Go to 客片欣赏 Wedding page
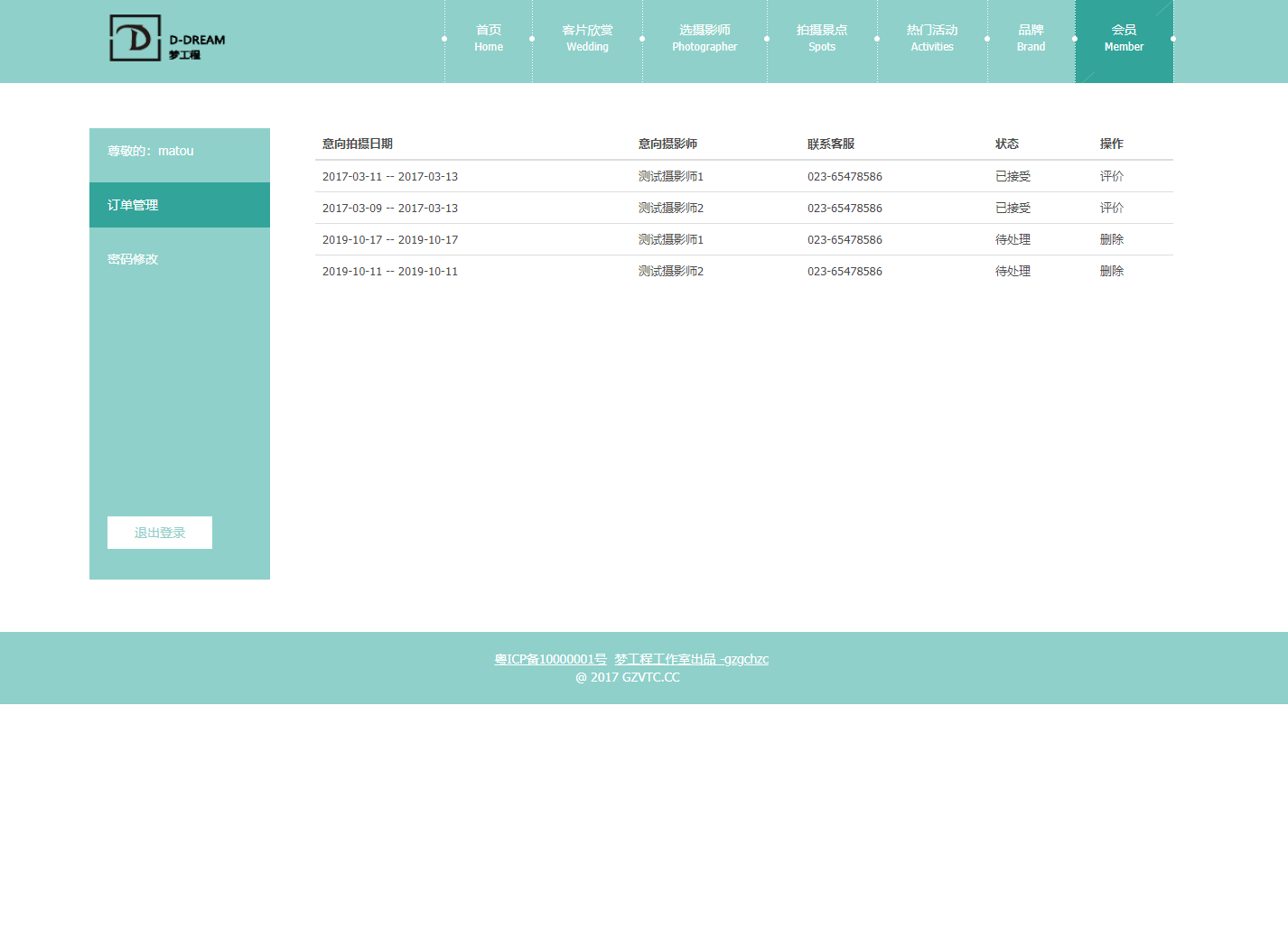Image resolution: width=1288 pixels, height=947 pixels. coord(587,39)
